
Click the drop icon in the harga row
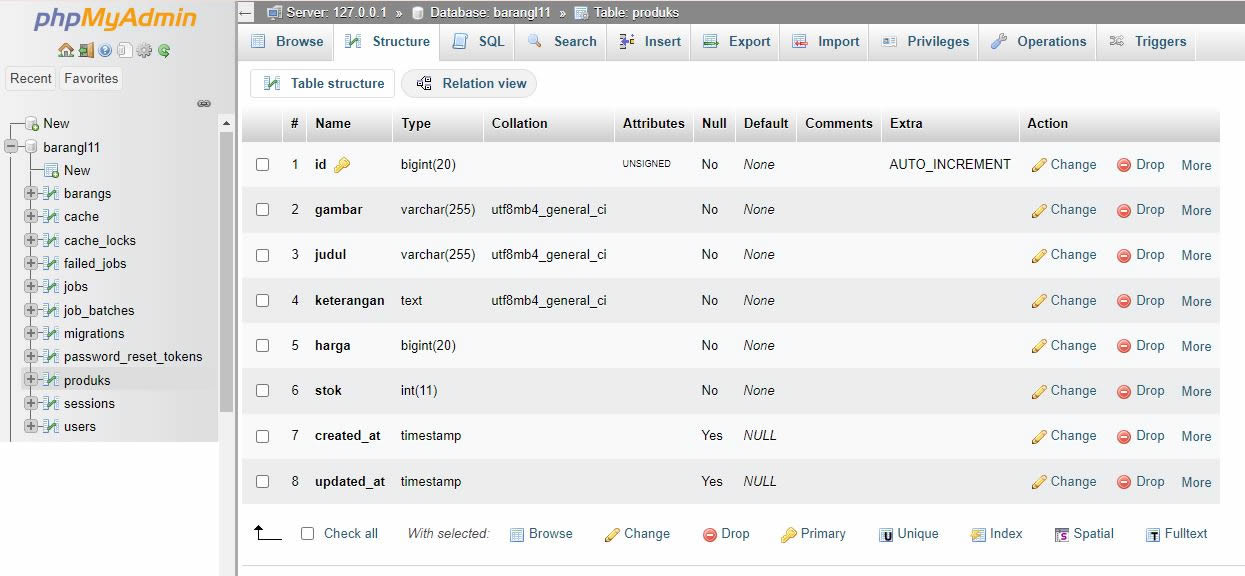(x=1124, y=346)
